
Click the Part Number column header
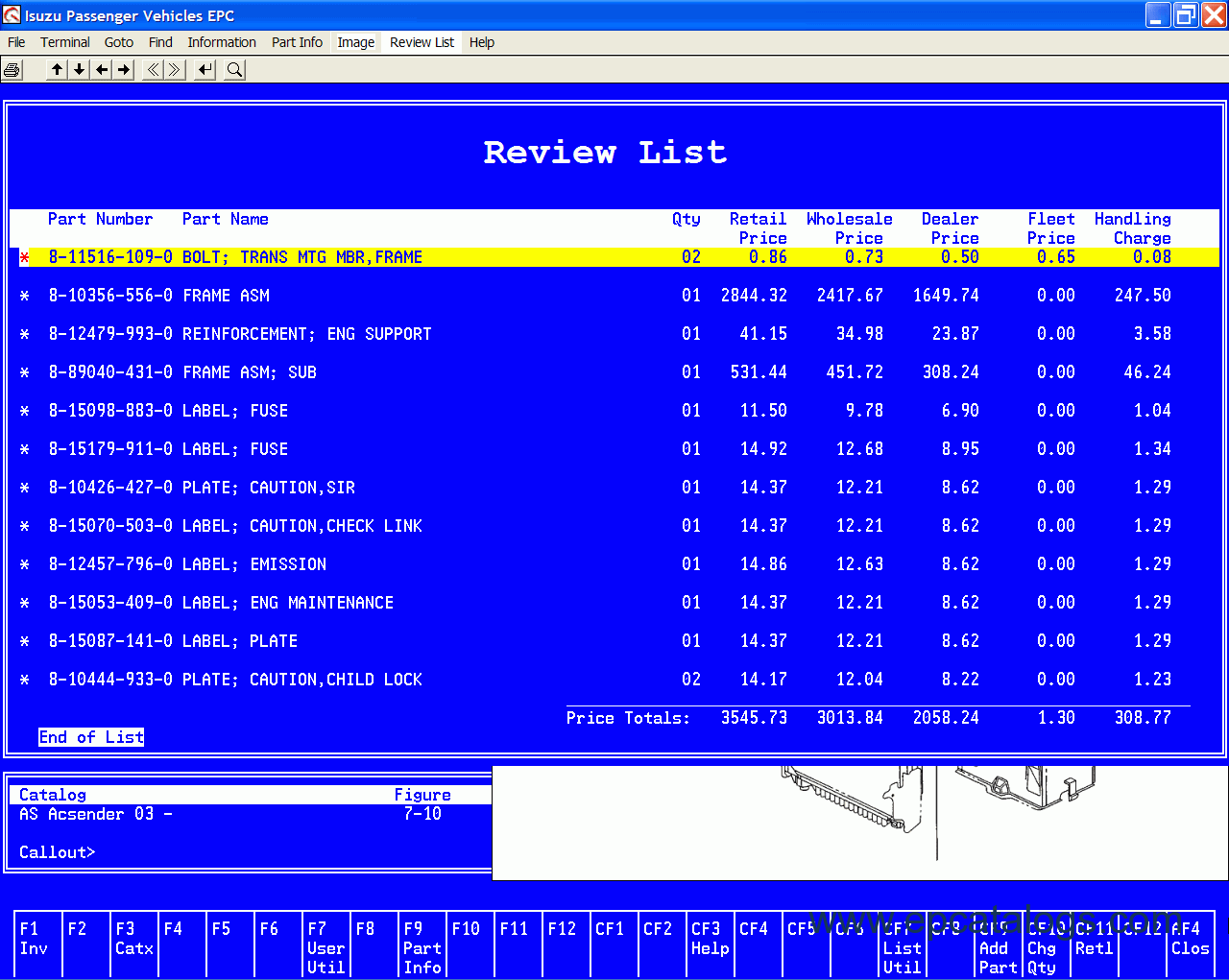[x=101, y=219]
